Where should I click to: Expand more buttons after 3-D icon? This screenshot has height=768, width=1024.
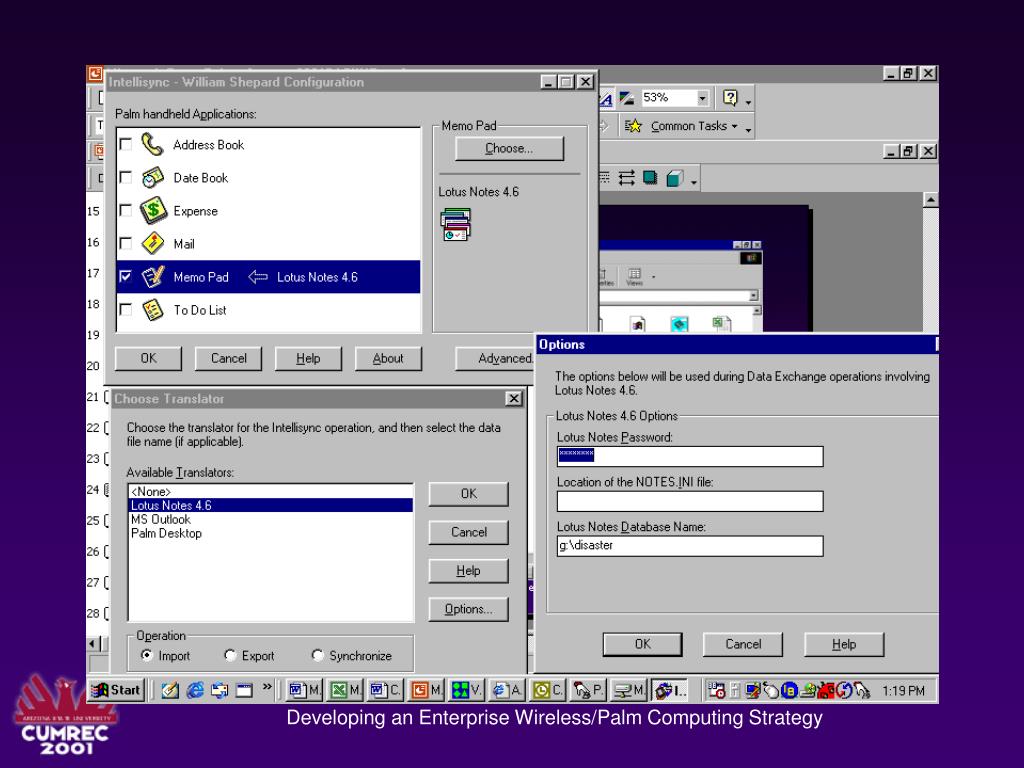click(x=694, y=180)
